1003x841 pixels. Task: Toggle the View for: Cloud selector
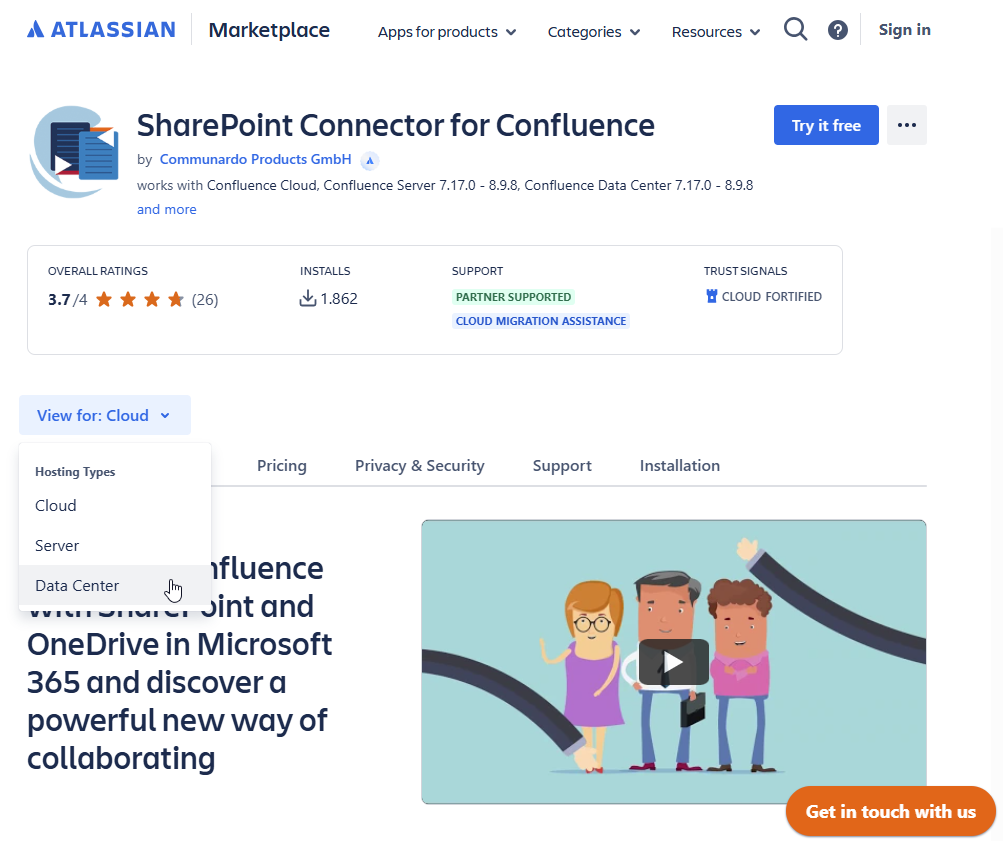click(104, 415)
